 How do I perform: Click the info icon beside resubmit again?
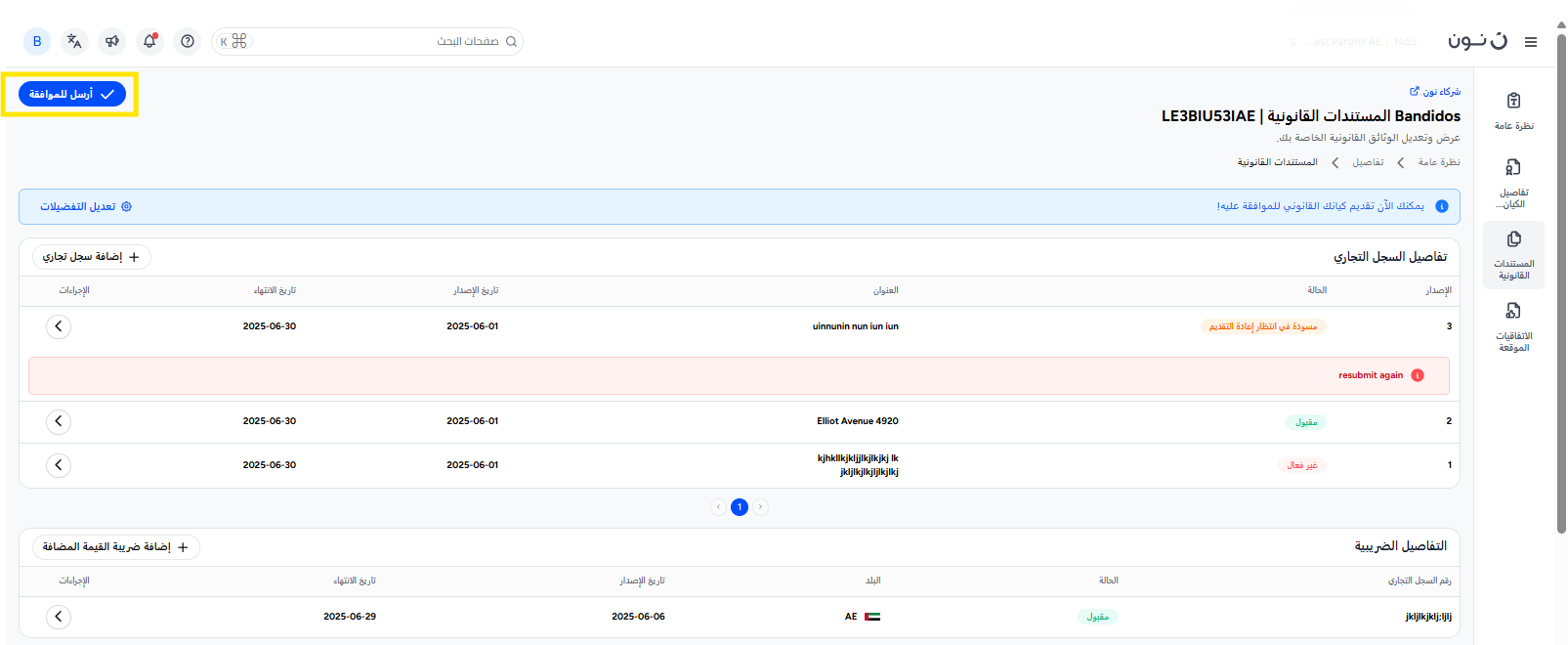[1418, 375]
